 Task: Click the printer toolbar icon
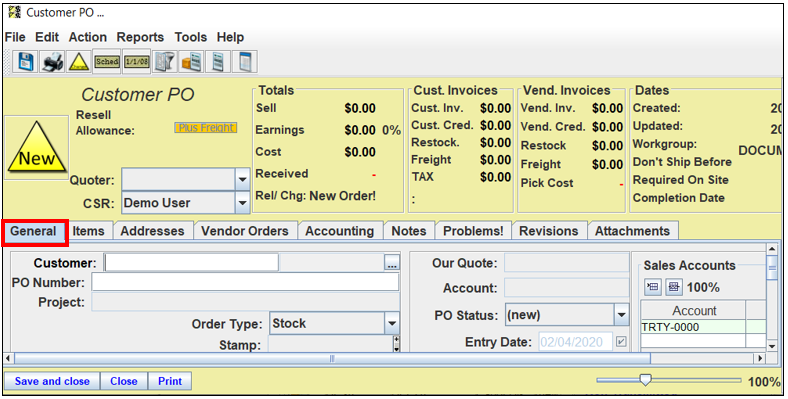pyautogui.click(x=53, y=62)
